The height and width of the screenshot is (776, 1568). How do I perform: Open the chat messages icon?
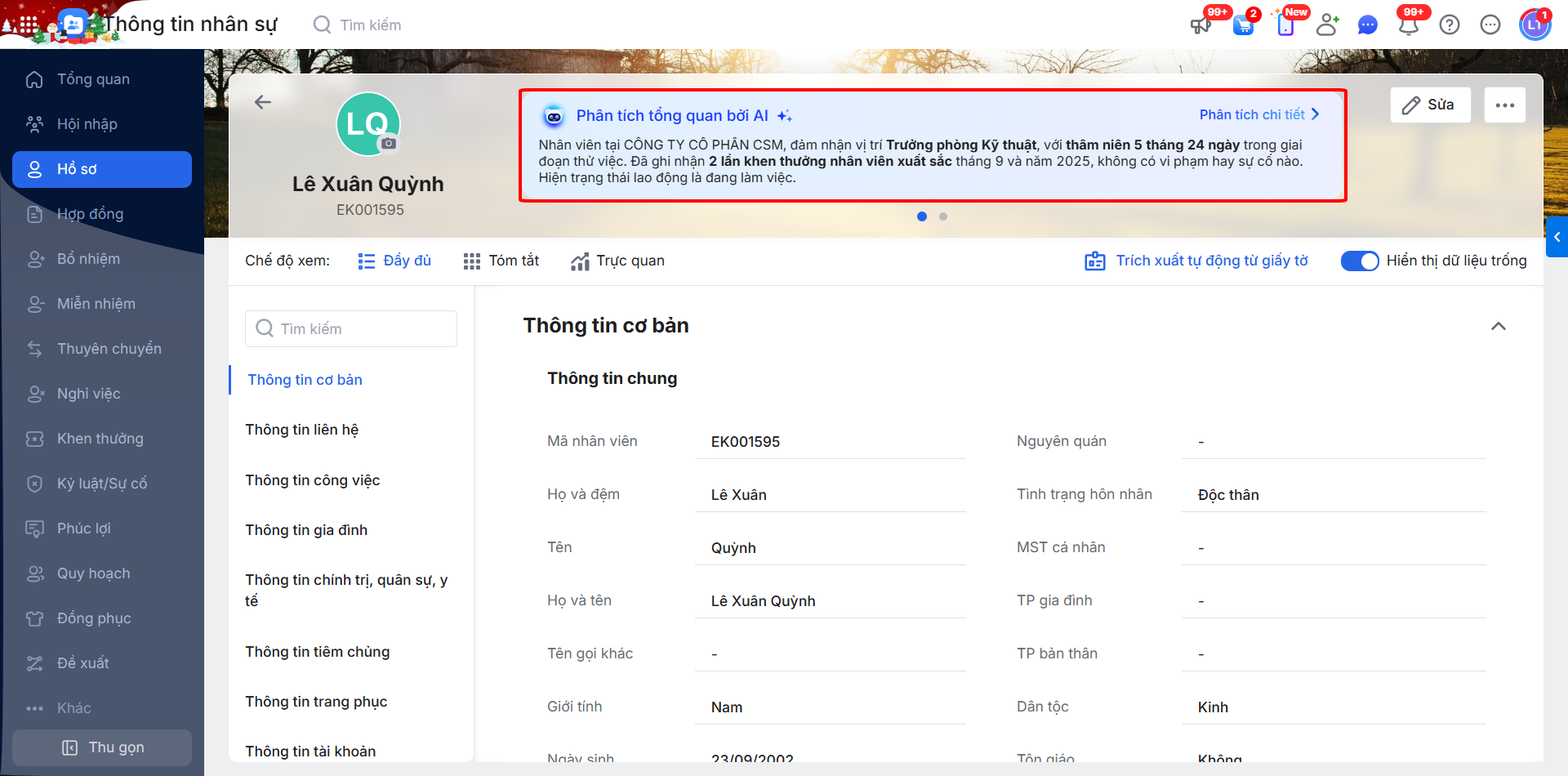pyautogui.click(x=1368, y=25)
